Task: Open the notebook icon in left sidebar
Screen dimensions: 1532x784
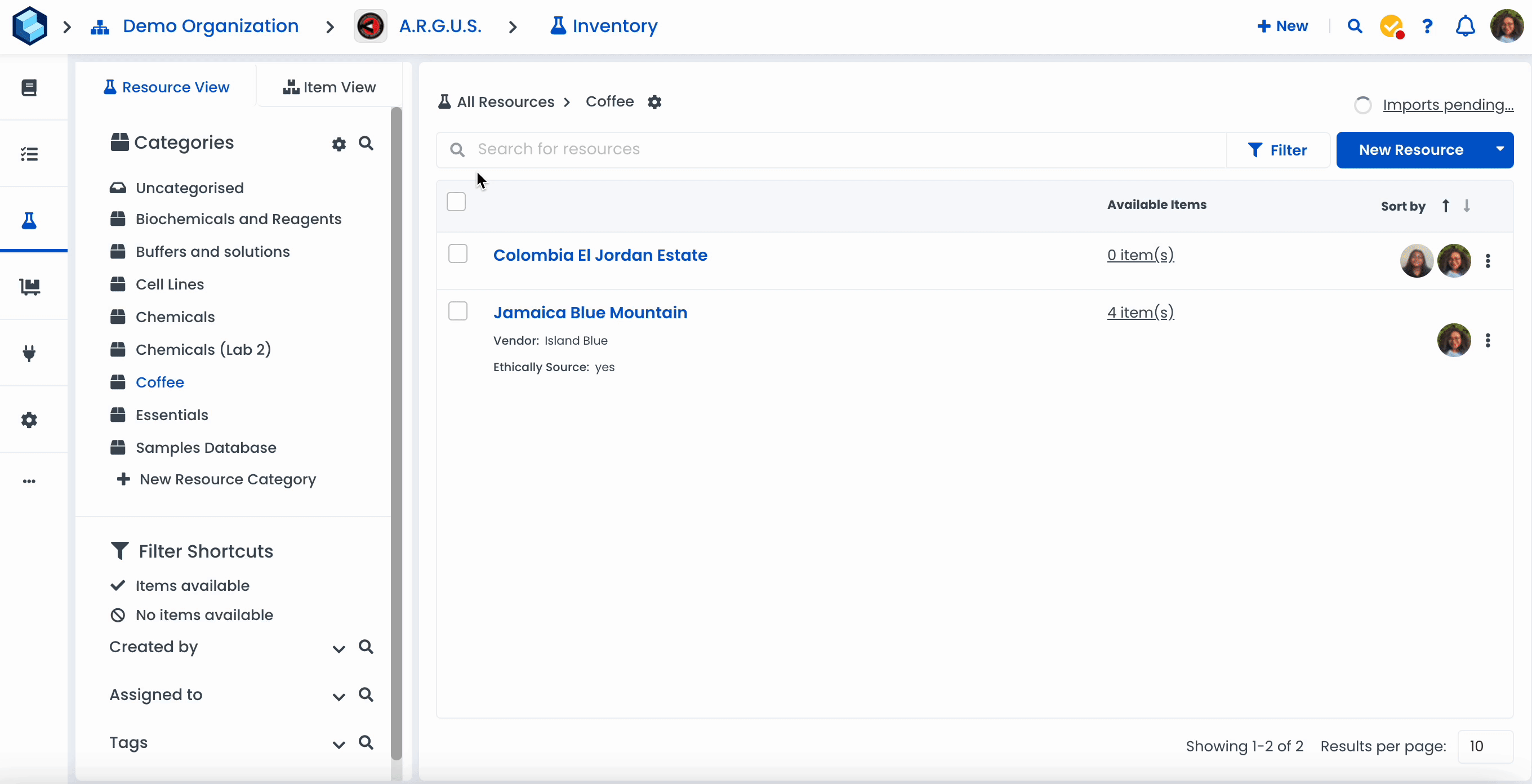Action: (29, 87)
